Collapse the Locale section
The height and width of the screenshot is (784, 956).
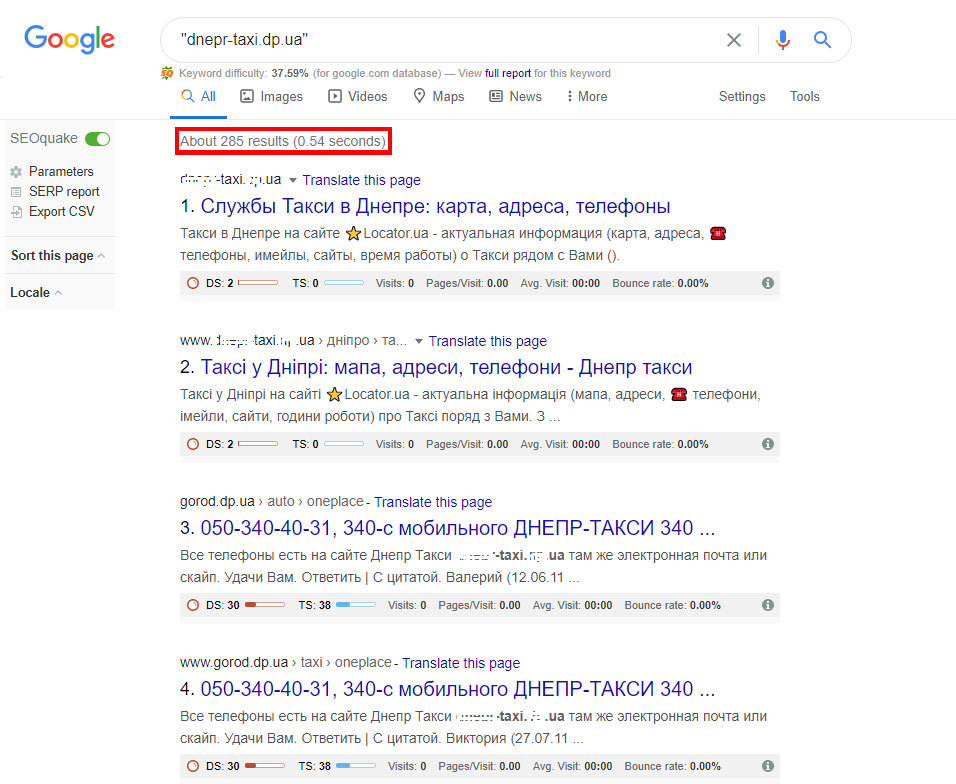pyautogui.click(x=36, y=293)
